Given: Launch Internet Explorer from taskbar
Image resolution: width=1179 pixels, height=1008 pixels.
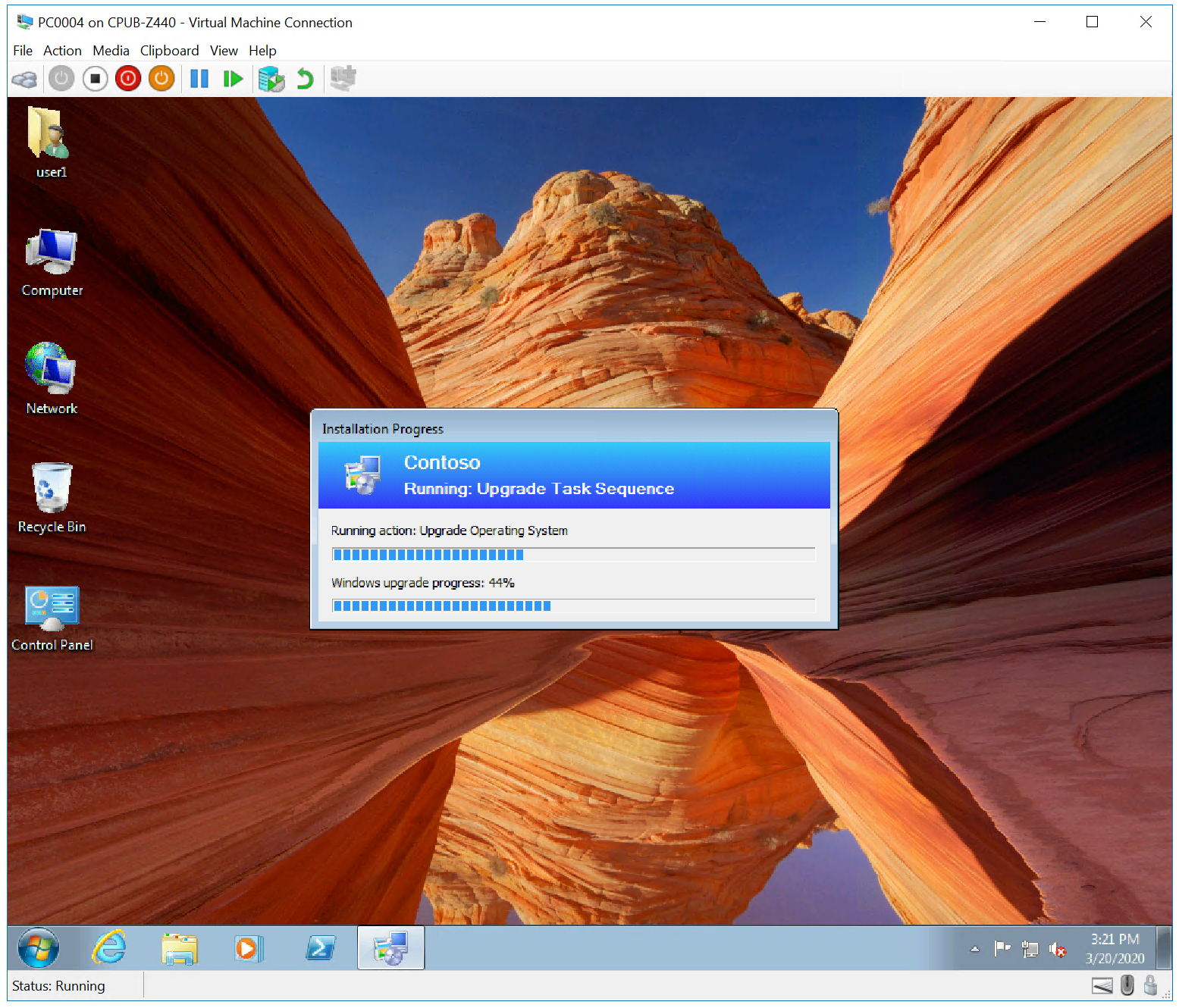Looking at the screenshot, I should tap(108, 947).
